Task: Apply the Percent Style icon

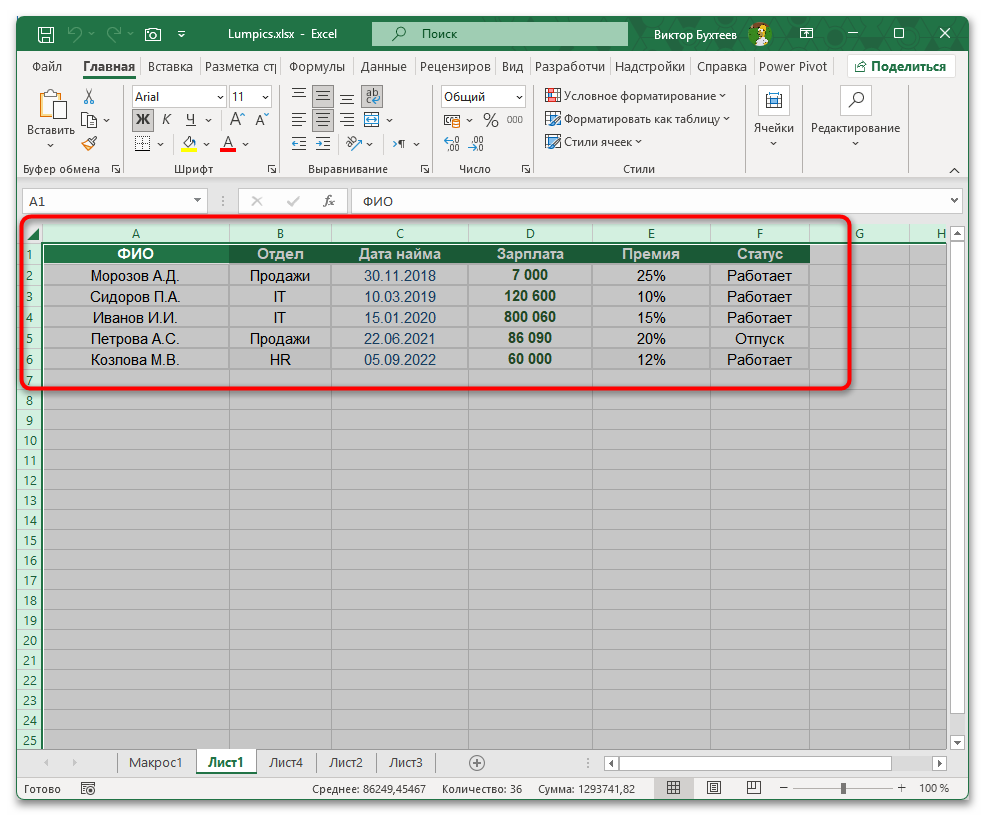Action: coord(490,120)
